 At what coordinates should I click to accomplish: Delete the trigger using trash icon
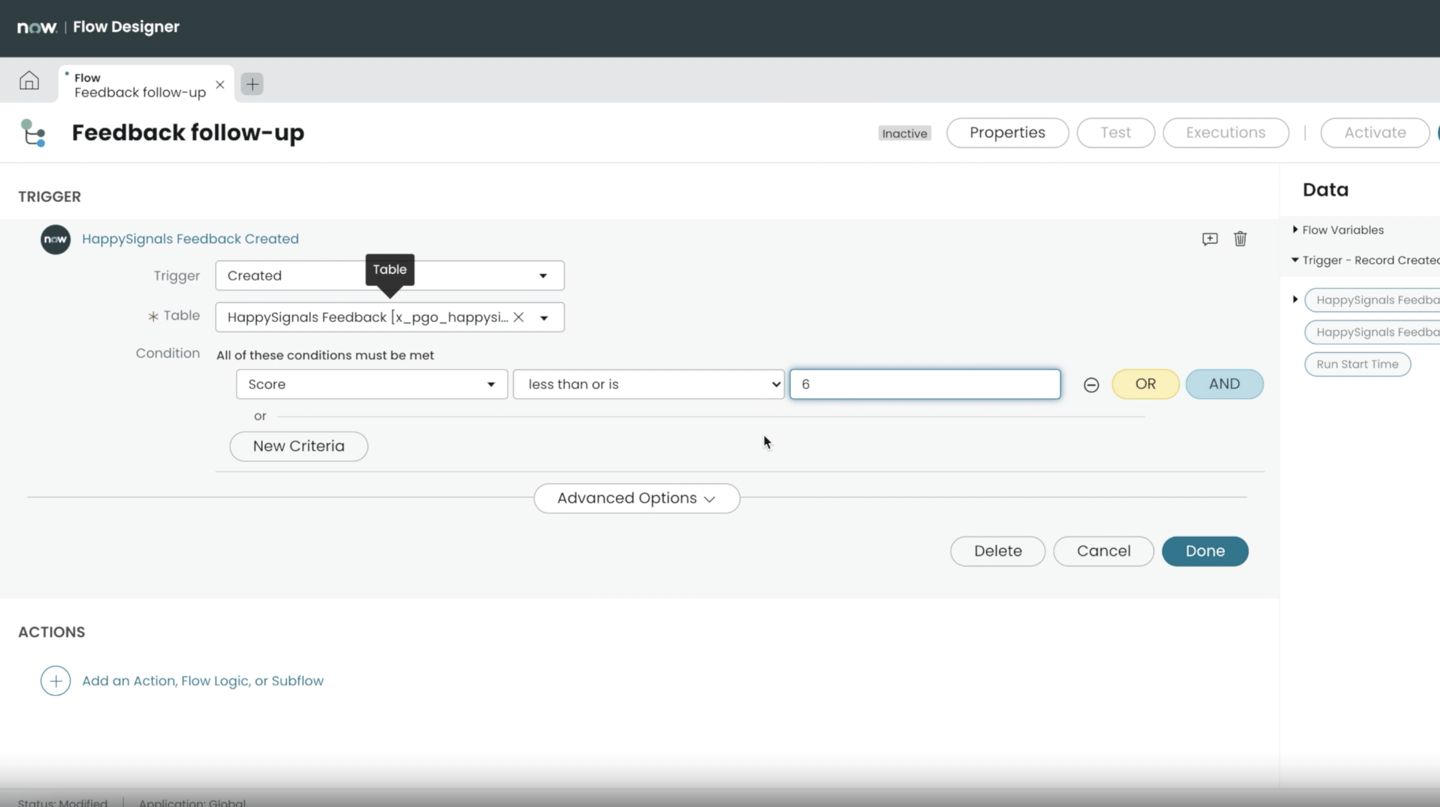coord(1240,239)
